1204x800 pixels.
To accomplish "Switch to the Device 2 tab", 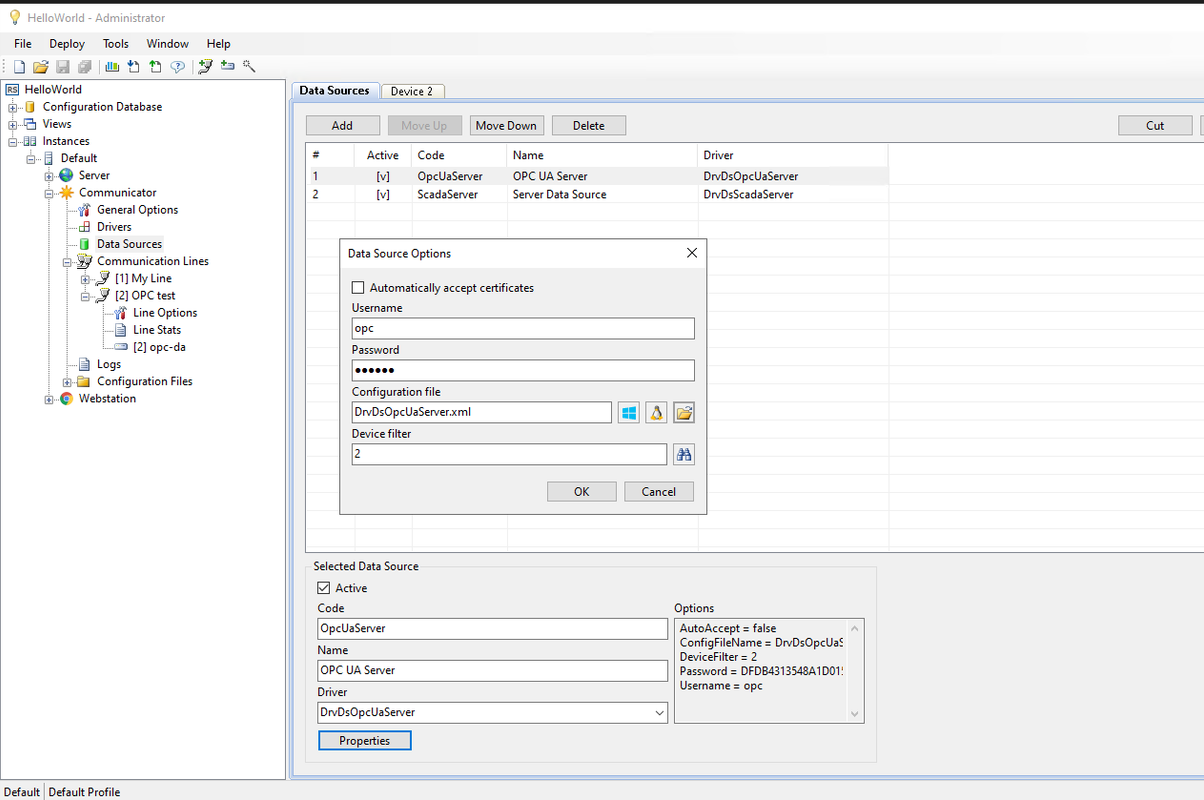I will [412, 91].
